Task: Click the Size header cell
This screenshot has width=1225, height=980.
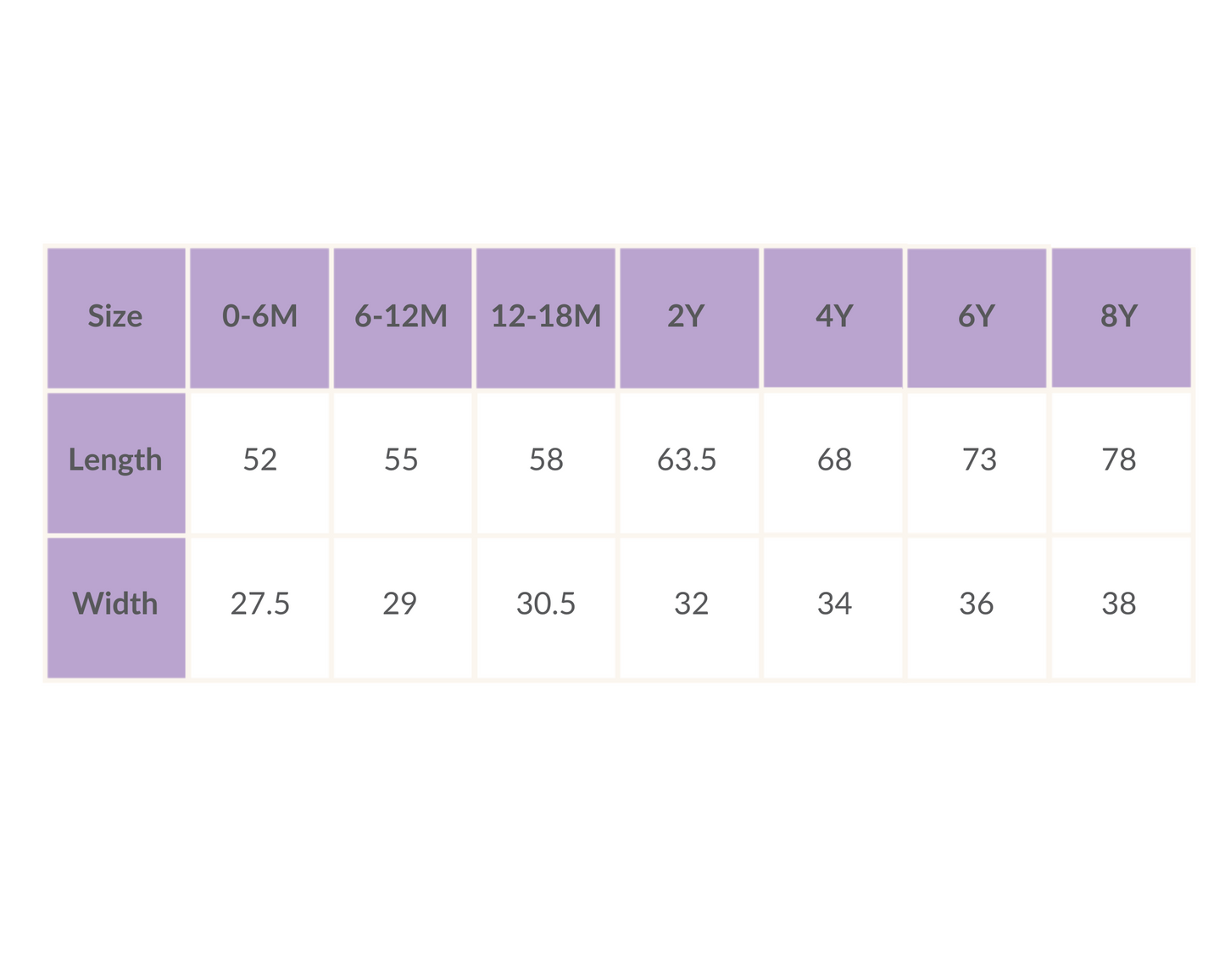Action: (x=116, y=317)
